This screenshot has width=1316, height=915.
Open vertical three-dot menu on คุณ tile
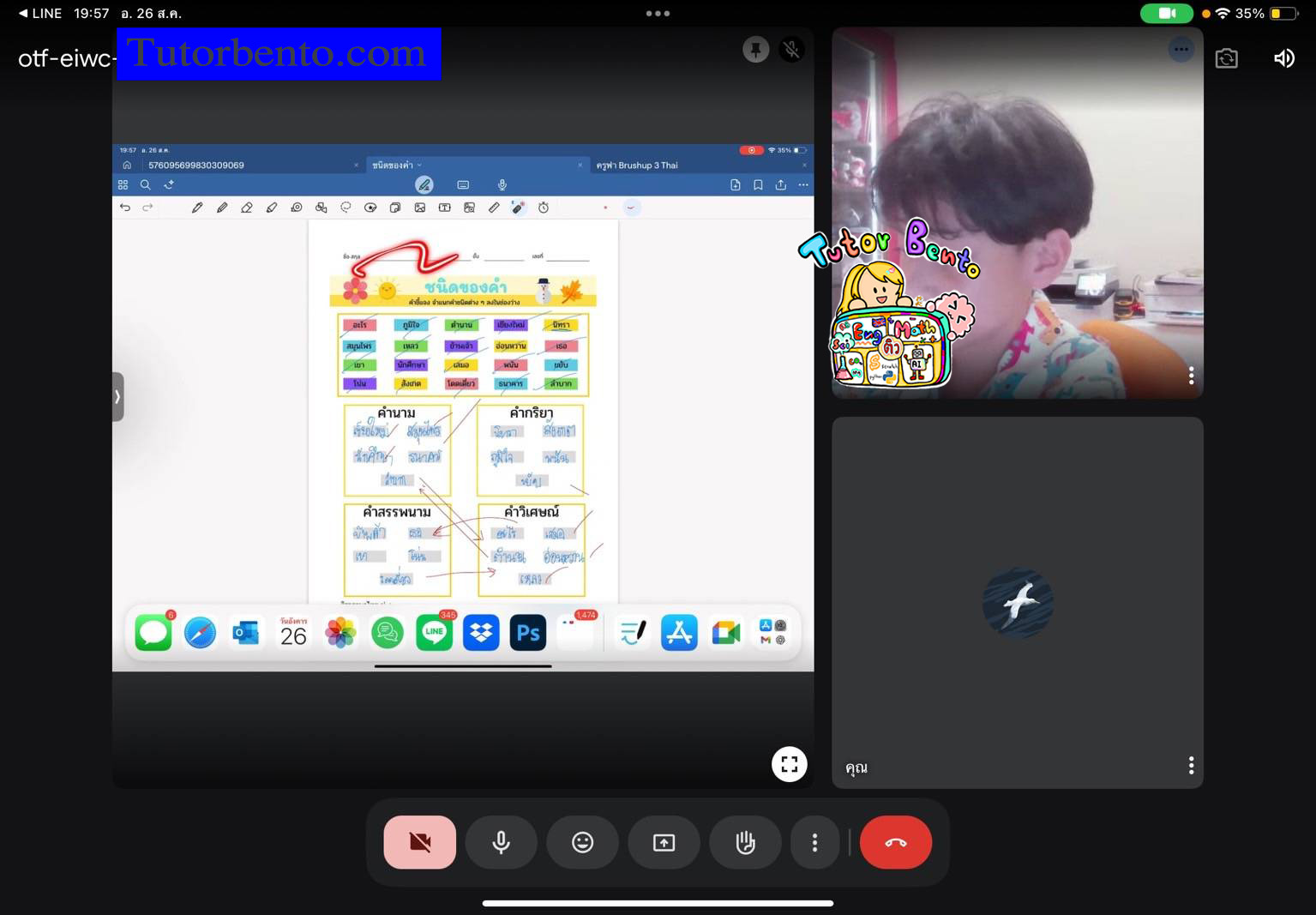(1191, 765)
